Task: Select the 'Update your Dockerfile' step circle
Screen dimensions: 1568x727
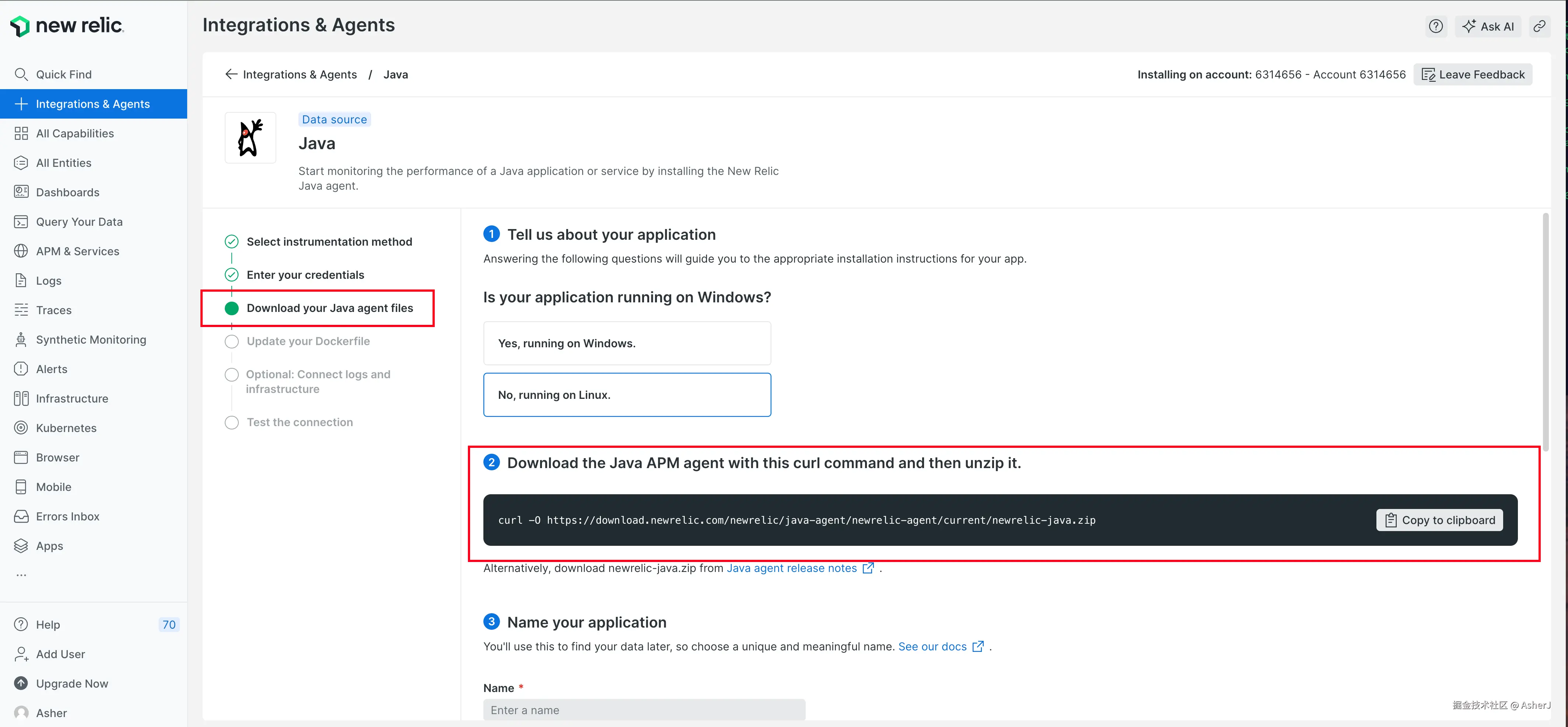Action: pyautogui.click(x=232, y=341)
